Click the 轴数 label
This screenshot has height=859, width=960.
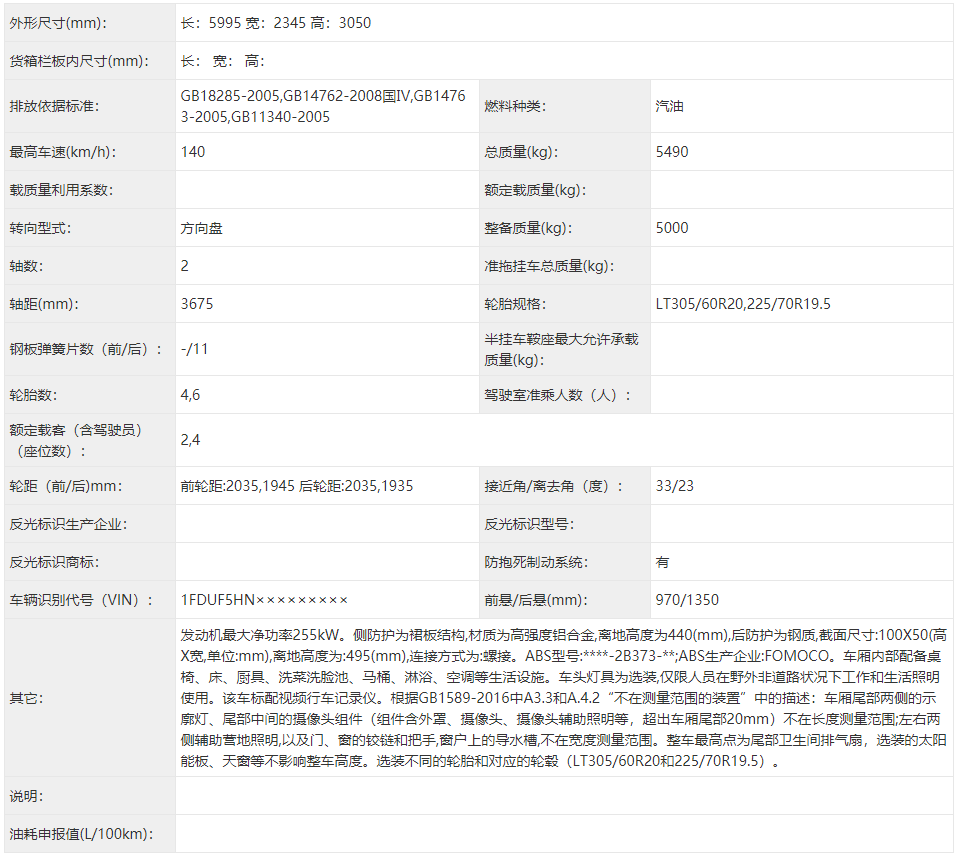pyautogui.click(x=26, y=266)
